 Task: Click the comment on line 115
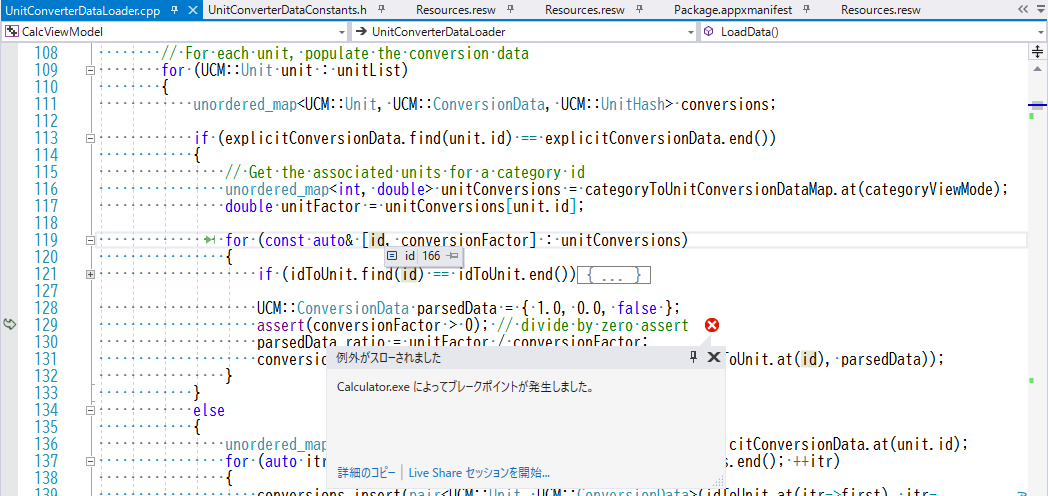pyautogui.click(x=406, y=172)
